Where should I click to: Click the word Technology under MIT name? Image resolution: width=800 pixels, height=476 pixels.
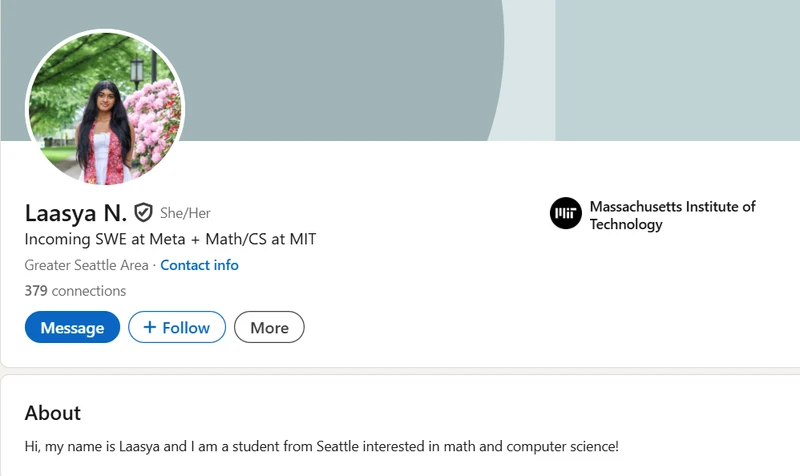click(626, 225)
